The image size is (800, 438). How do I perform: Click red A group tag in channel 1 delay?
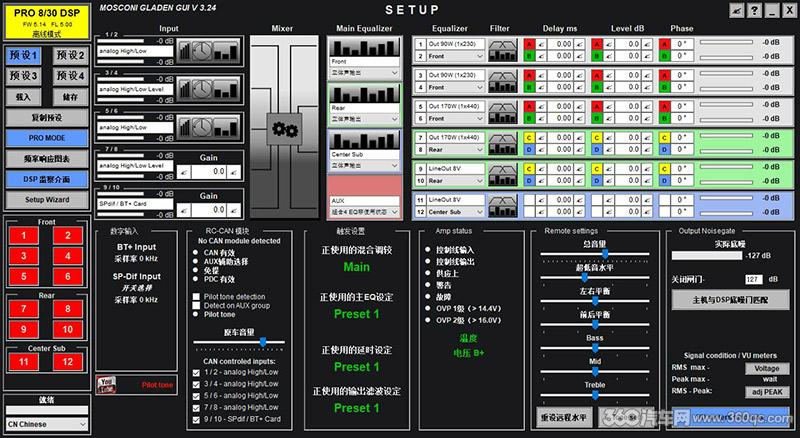pos(529,44)
